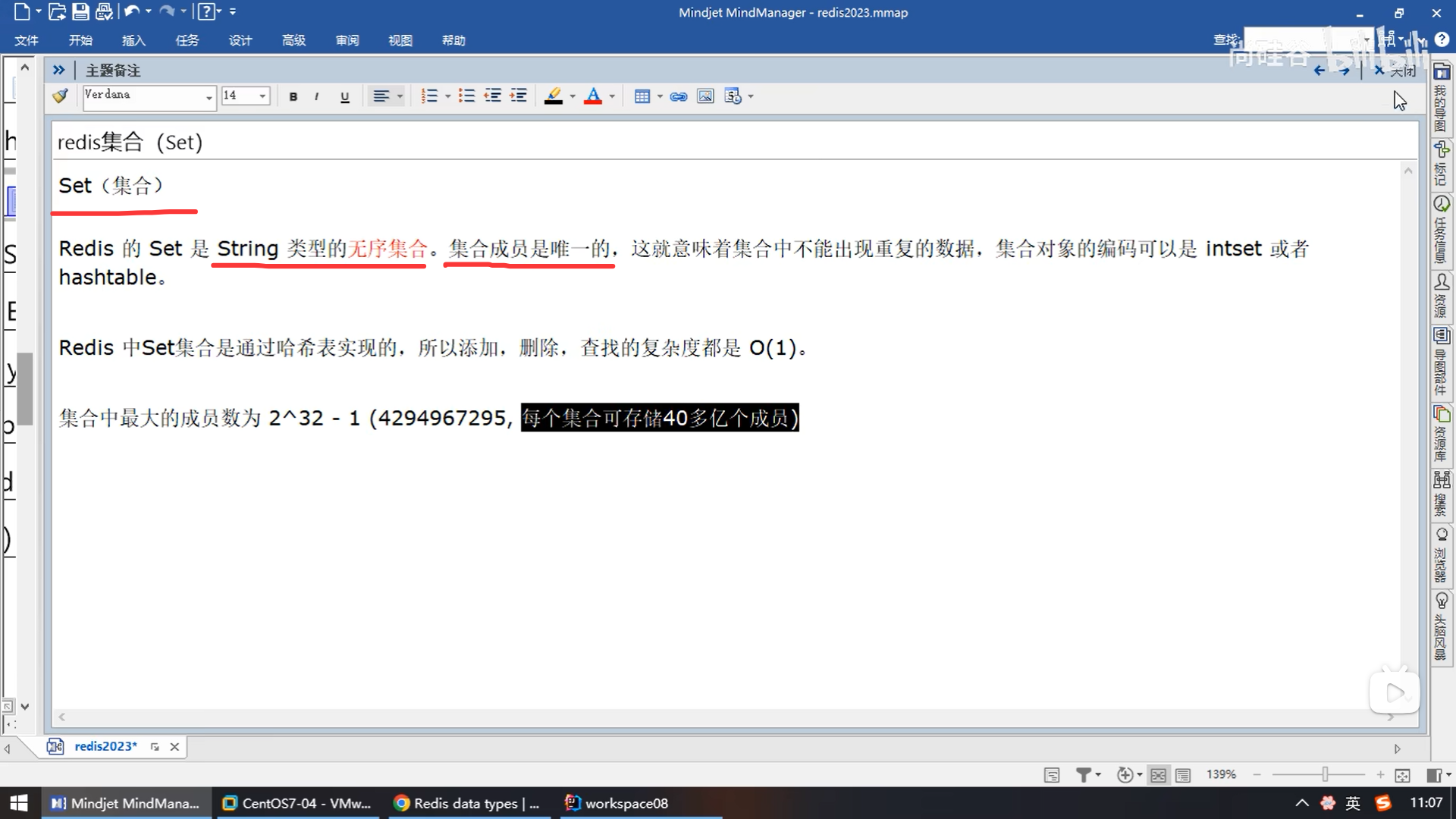The width and height of the screenshot is (1456, 819).
Task: Expand the insert table dropdown arrow
Action: coord(660,96)
